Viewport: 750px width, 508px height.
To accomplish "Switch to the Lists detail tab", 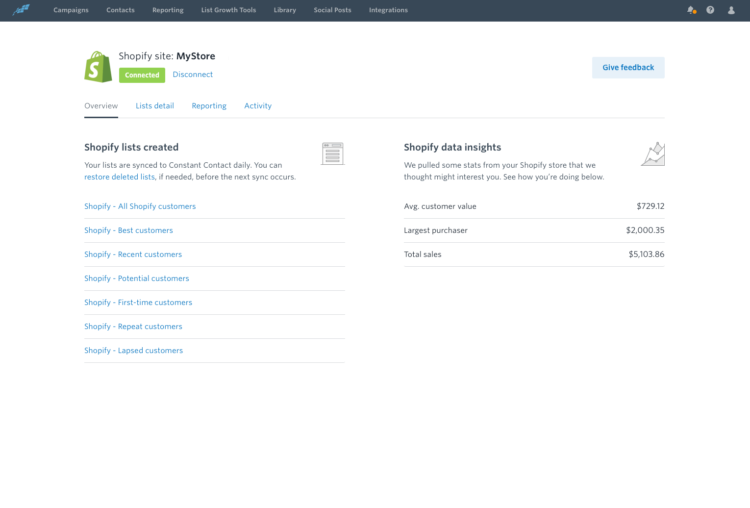I will pyautogui.click(x=154, y=106).
